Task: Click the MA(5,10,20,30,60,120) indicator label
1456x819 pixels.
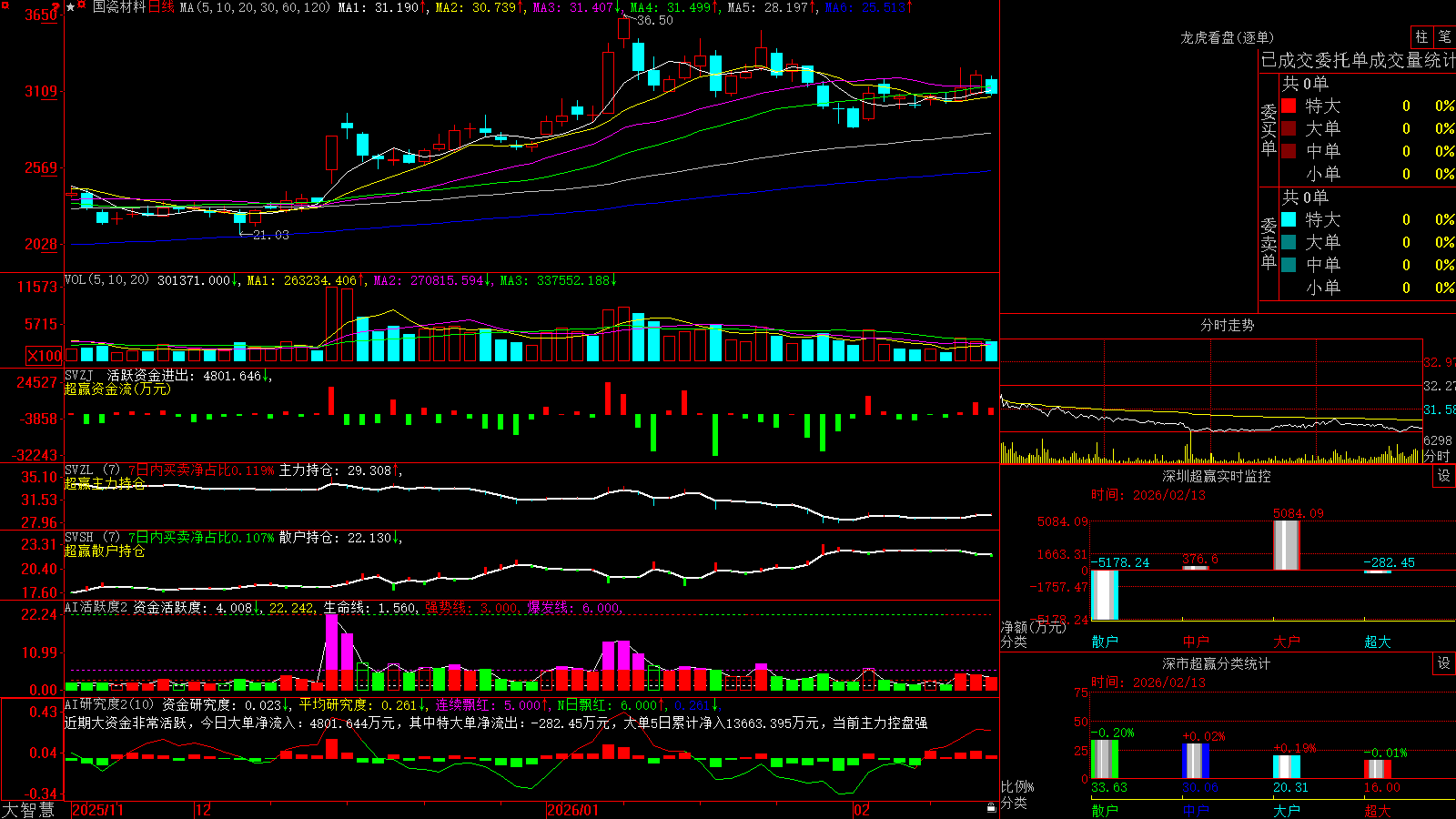Action: 256,7
